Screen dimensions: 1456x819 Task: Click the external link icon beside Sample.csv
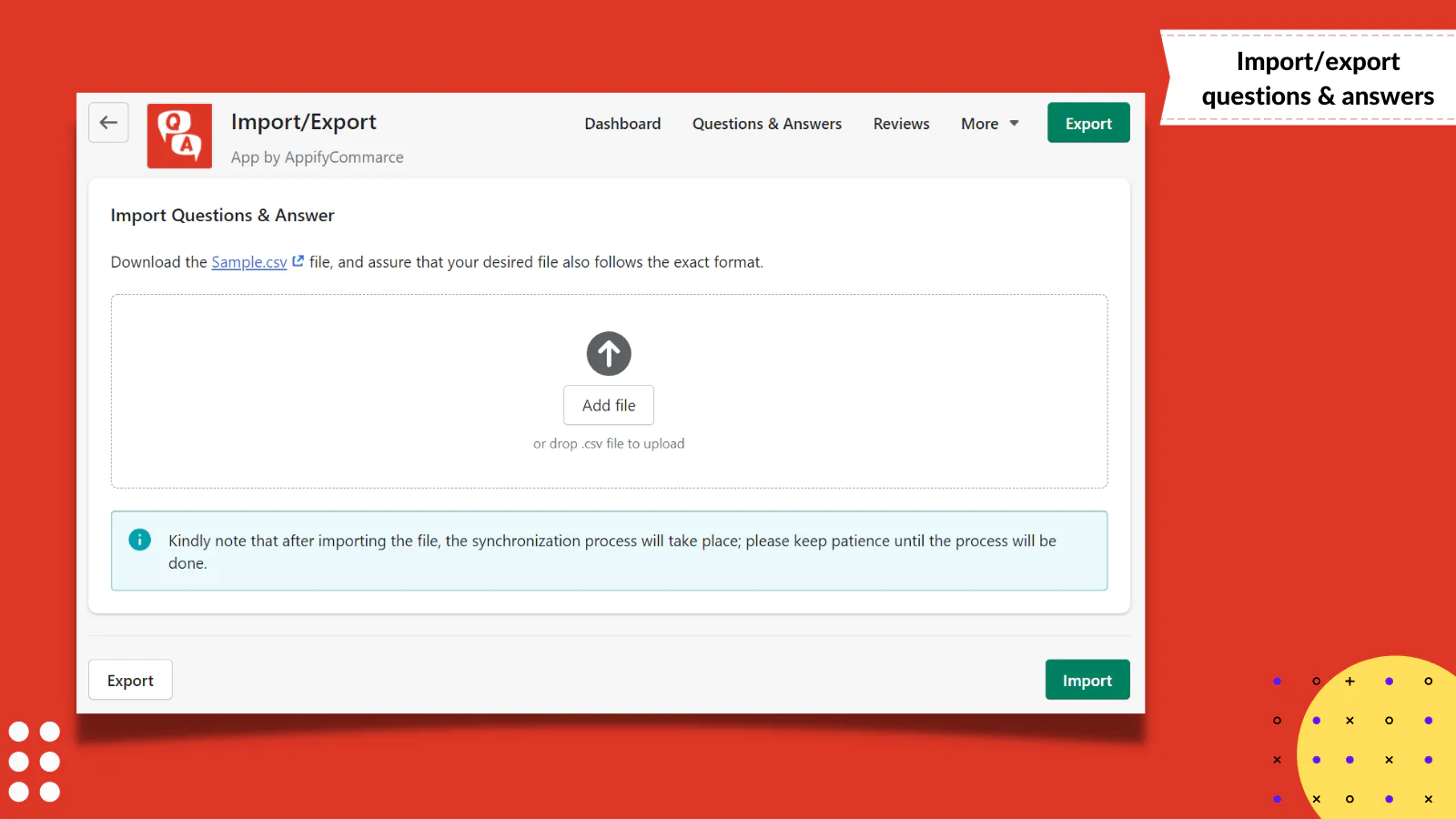tap(298, 261)
